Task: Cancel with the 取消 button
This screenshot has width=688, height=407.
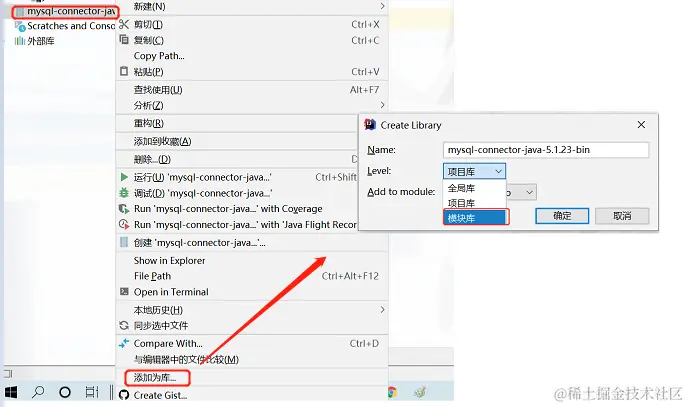Action: click(622, 216)
